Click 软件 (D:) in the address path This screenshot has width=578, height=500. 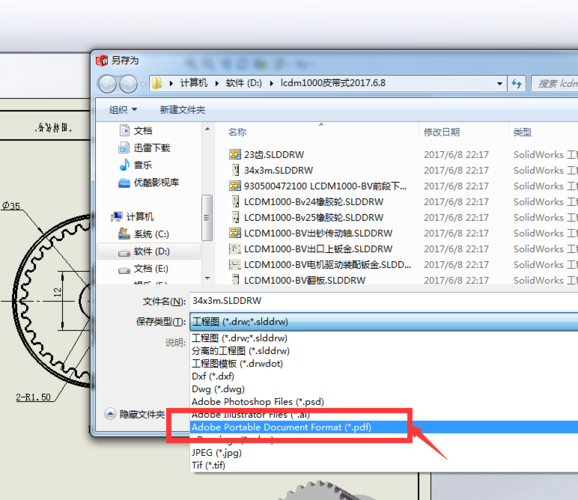(x=244, y=83)
